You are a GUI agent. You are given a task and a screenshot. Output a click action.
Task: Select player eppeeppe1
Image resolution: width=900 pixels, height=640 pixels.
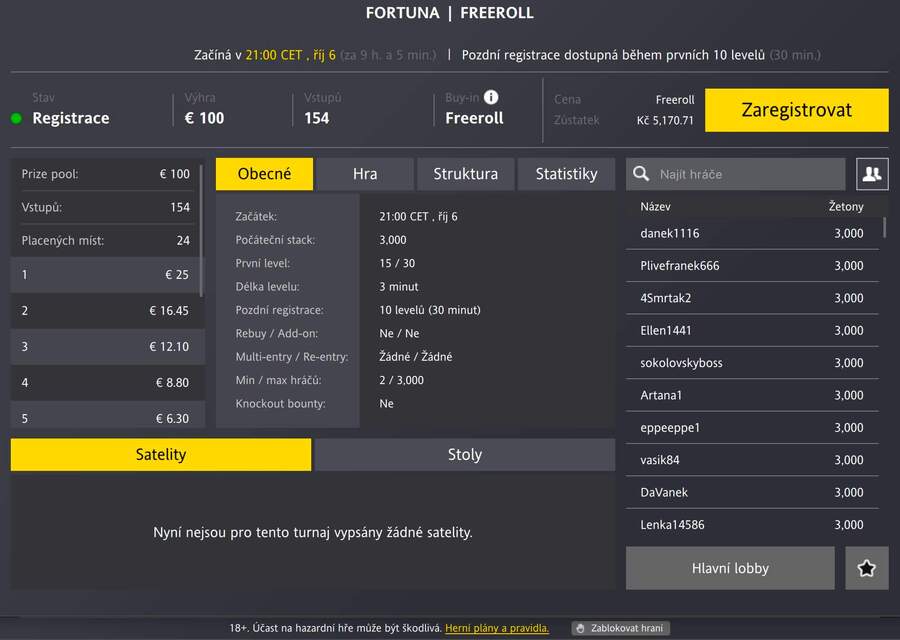[752, 428]
